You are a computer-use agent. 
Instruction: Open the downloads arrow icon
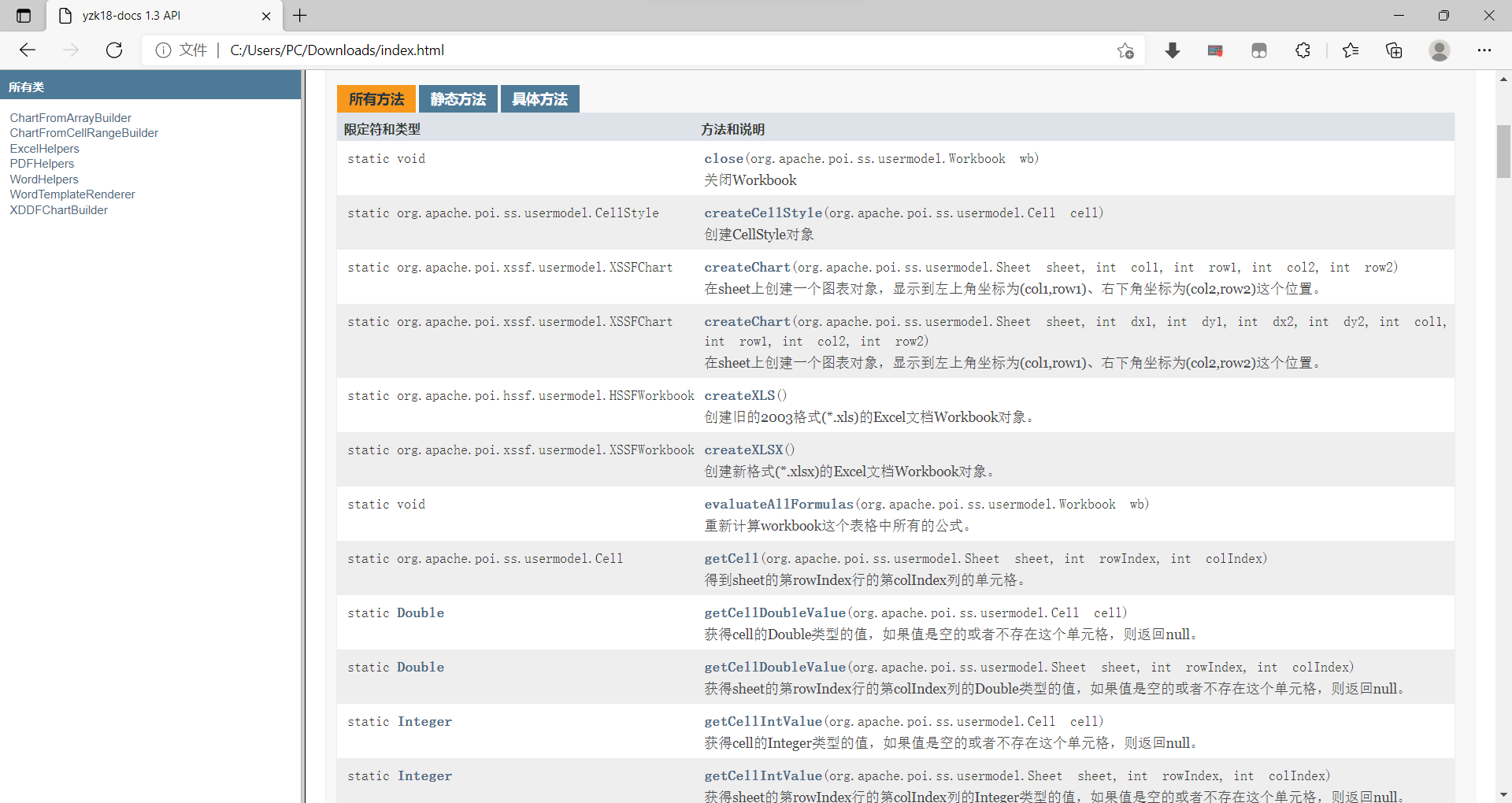point(1173,50)
